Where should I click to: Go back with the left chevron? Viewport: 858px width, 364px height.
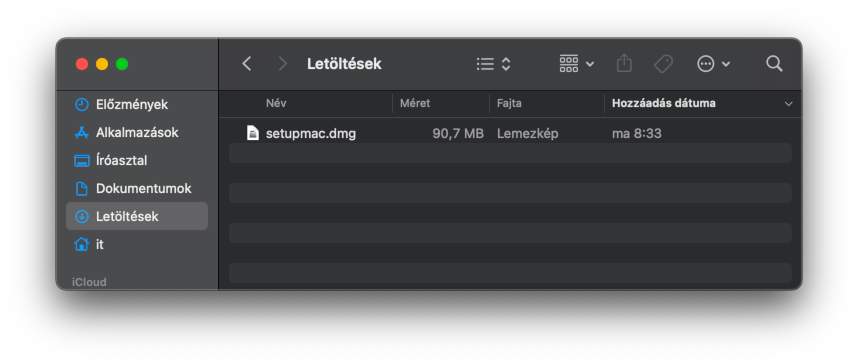pos(247,64)
